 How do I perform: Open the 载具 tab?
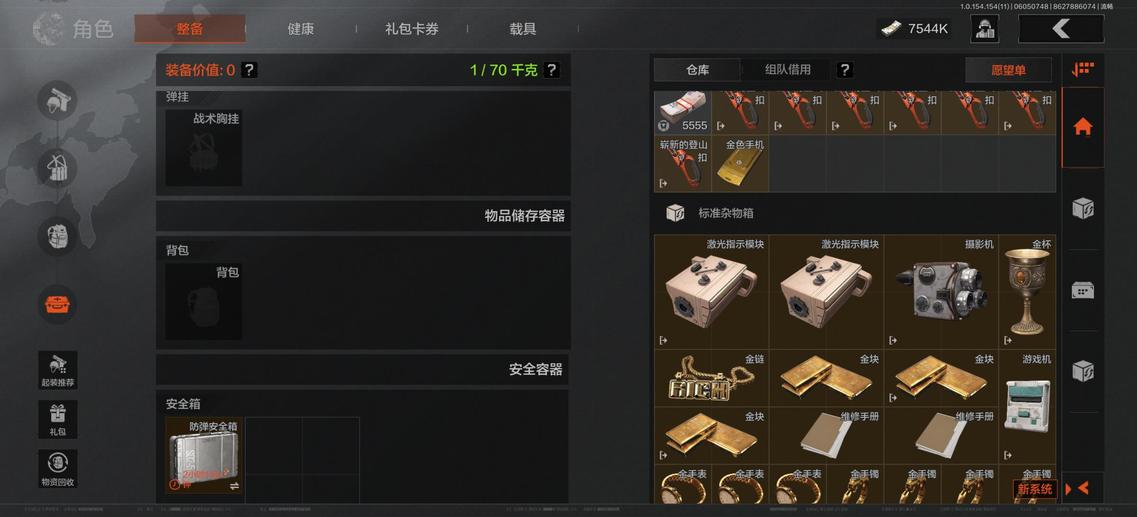[x=522, y=29]
